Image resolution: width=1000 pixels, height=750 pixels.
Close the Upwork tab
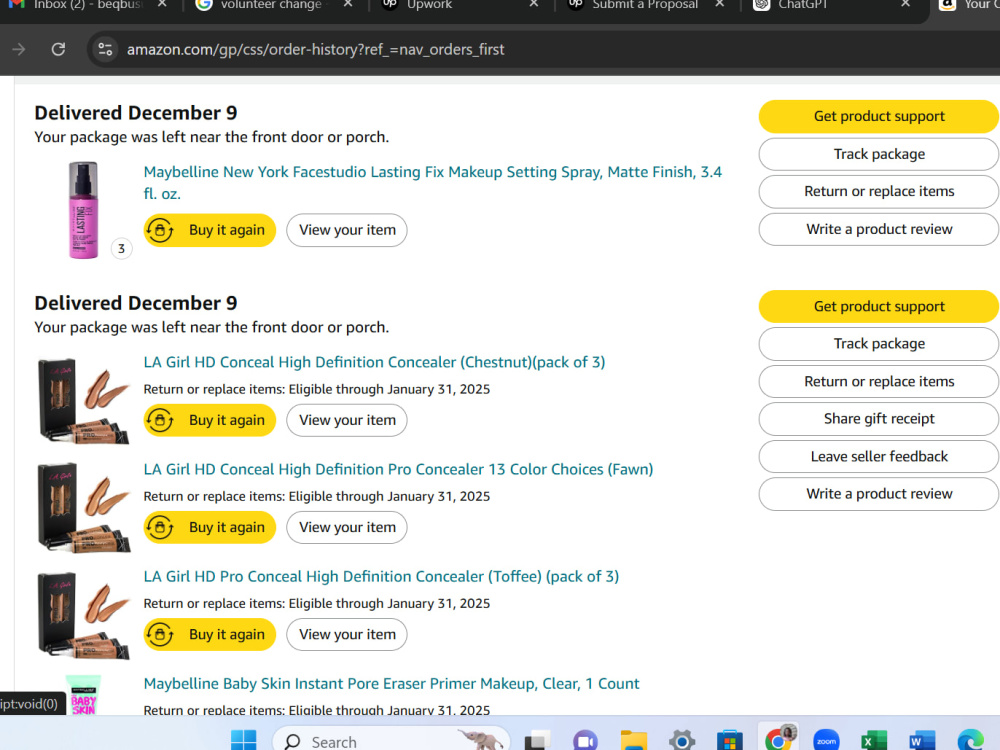[534, 4]
